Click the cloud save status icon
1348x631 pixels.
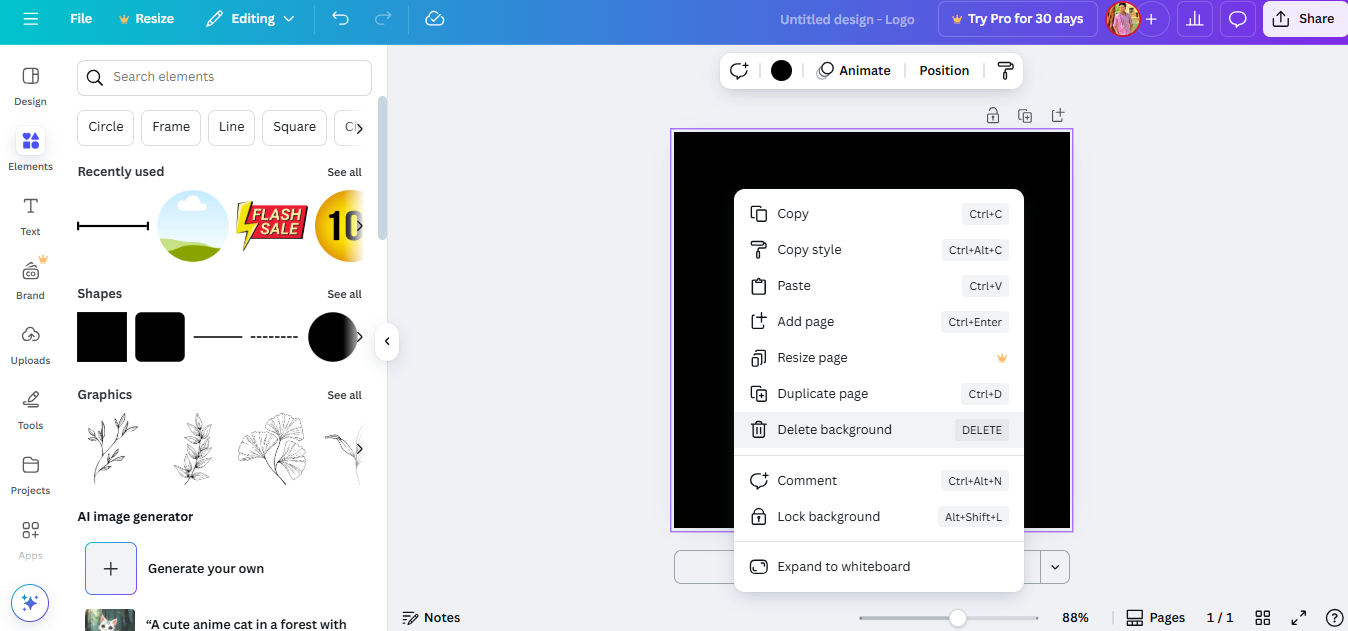[434, 19]
